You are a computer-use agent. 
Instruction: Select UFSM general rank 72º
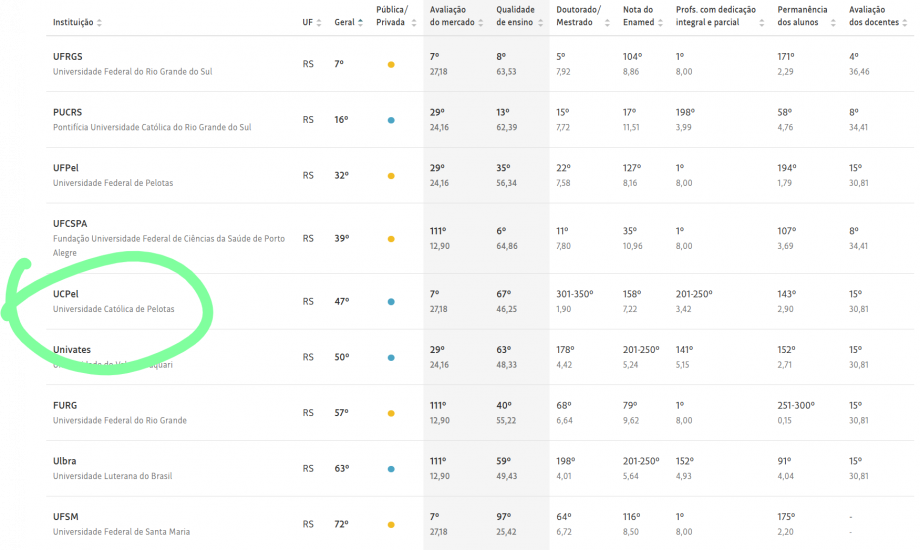(x=341, y=524)
